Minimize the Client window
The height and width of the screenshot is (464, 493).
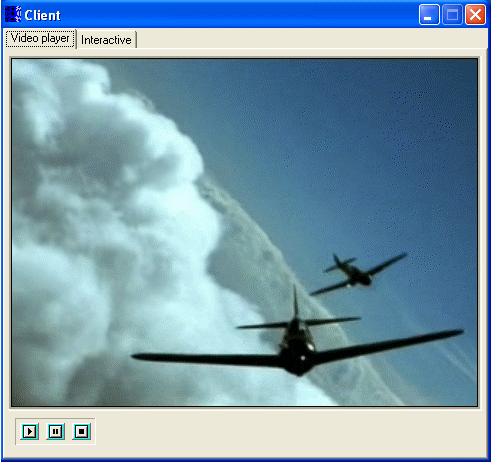[x=429, y=15]
